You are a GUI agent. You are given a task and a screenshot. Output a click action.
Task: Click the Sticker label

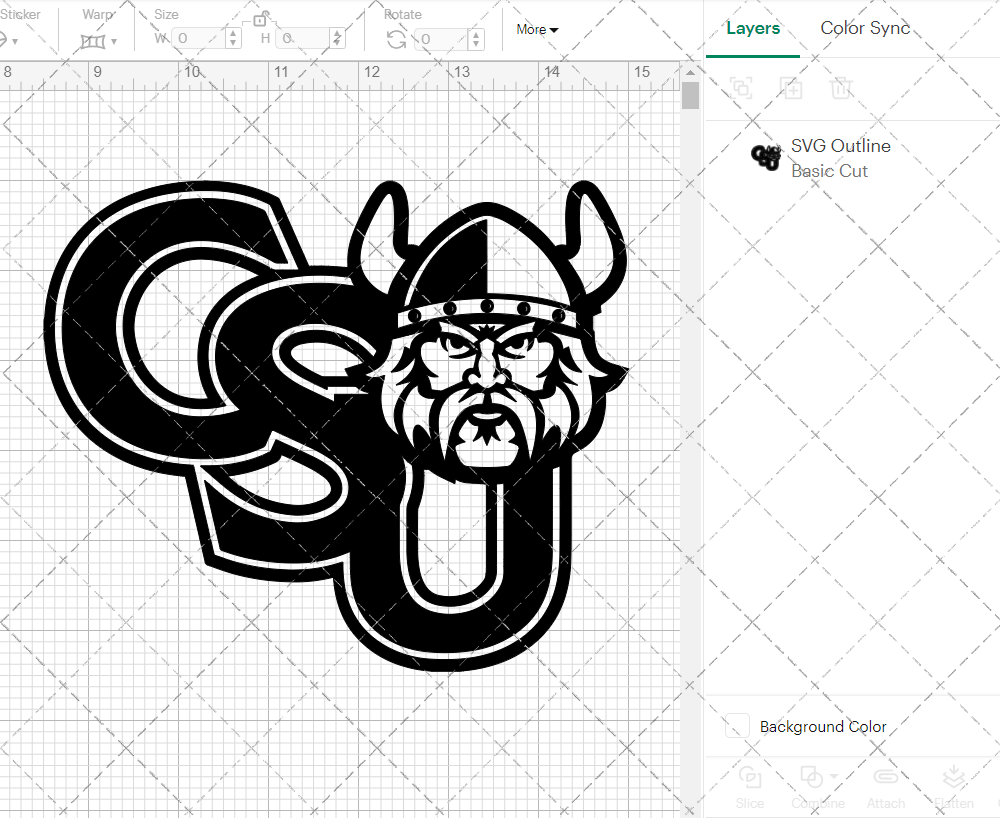[x=22, y=13]
